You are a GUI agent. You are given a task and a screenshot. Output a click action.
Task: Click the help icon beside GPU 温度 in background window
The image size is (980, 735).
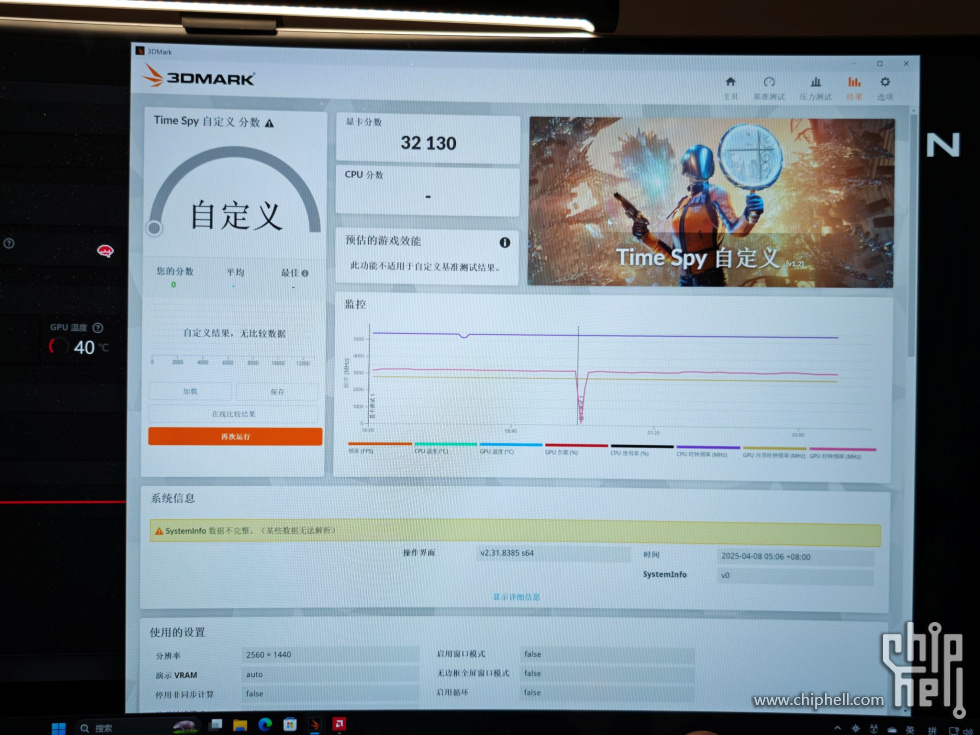pos(98,328)
